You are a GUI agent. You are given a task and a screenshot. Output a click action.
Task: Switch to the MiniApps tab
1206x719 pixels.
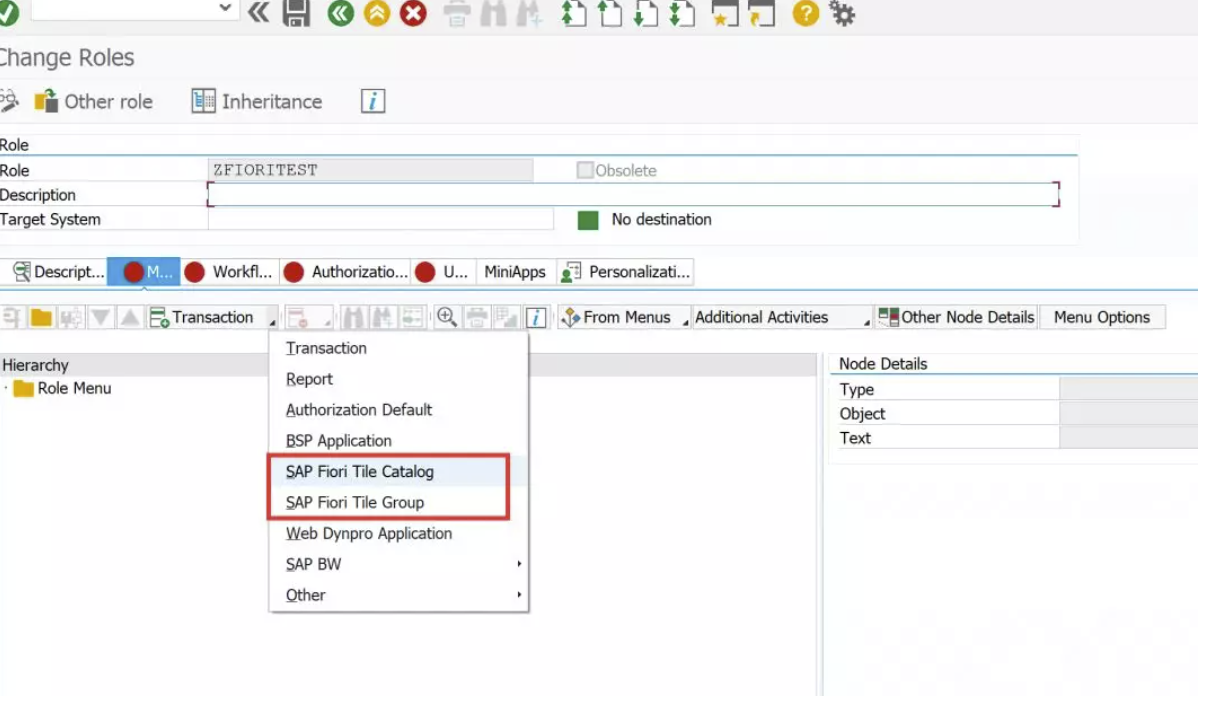pyautogui.click(x=515, y=271)
